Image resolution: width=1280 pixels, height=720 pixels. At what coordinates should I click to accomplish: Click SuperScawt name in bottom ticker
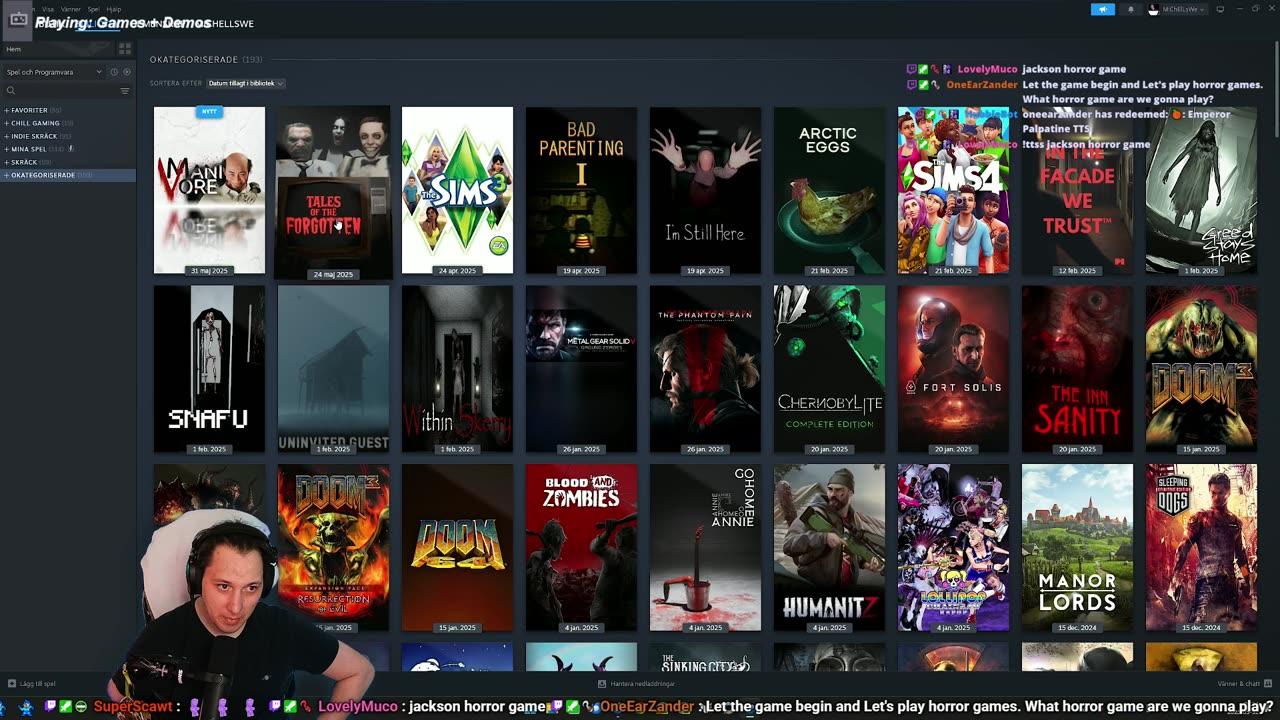pyautogui.click(x=133, y=707)
